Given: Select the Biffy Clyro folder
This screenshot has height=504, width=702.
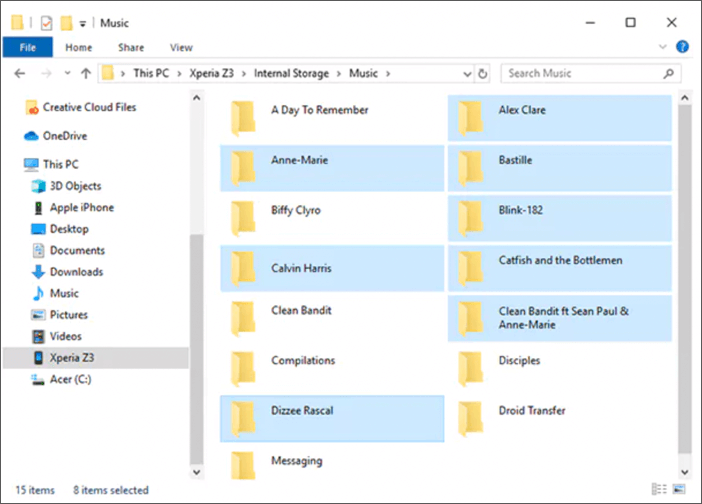Looking at the screenshot, I should click(x=332, y=218).
